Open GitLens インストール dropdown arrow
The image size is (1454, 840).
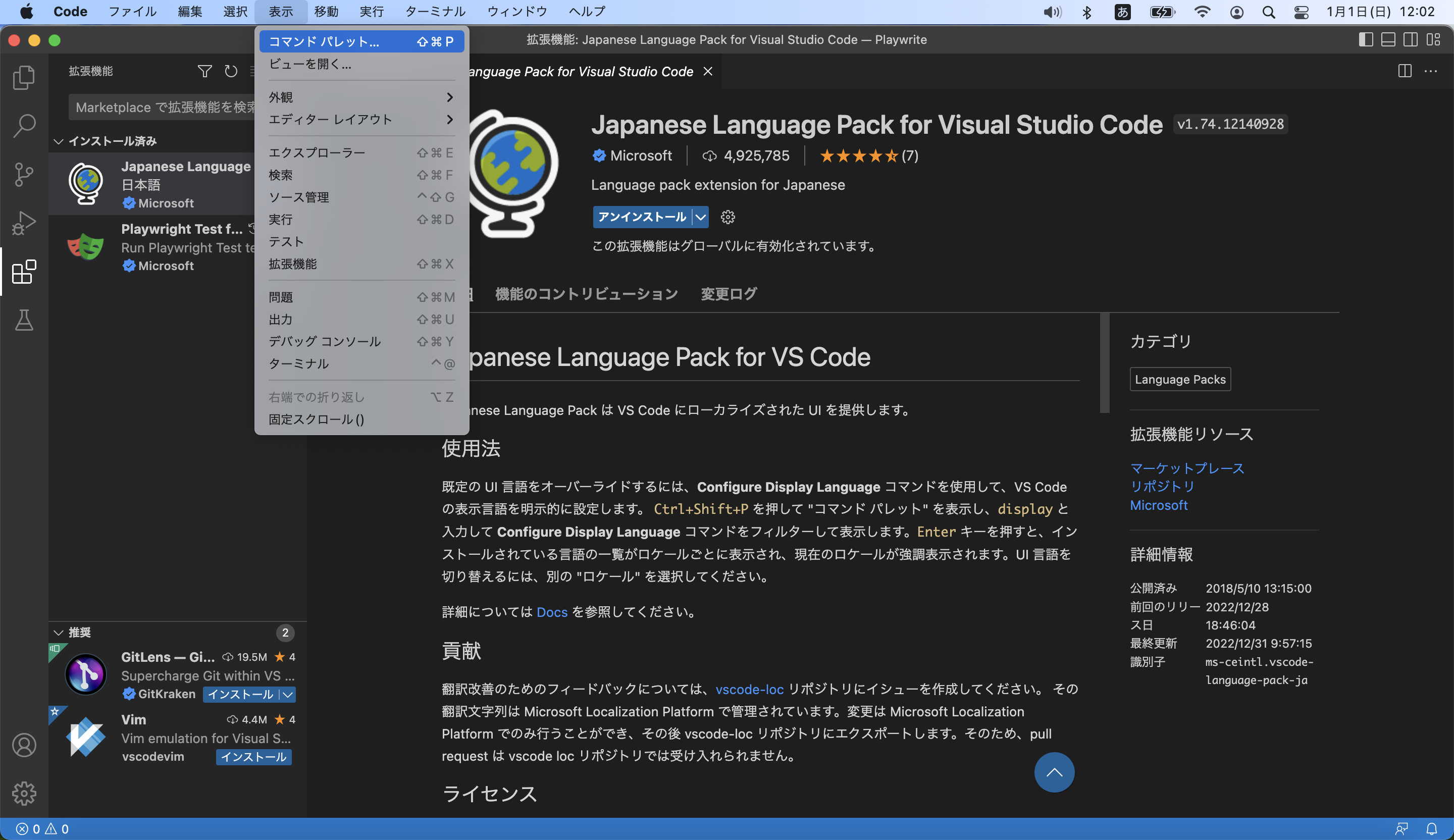pyautogui.click(x=287, y=694)
